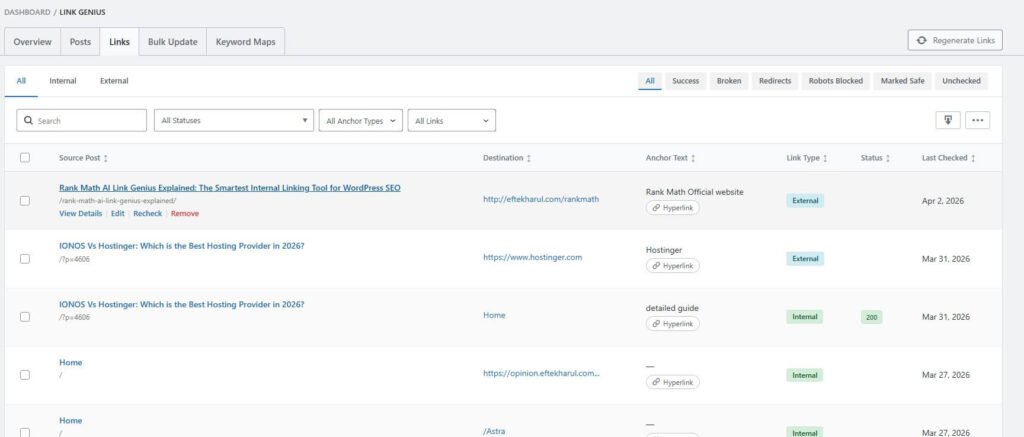
Task: Toggle the select-all checkbox in table header
Action: (x=25, y=157)
